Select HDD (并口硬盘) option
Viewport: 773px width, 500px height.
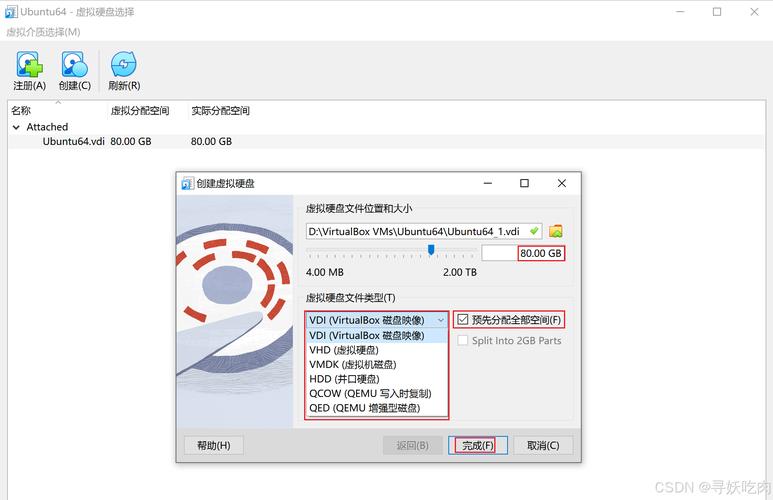coord(377,379)
